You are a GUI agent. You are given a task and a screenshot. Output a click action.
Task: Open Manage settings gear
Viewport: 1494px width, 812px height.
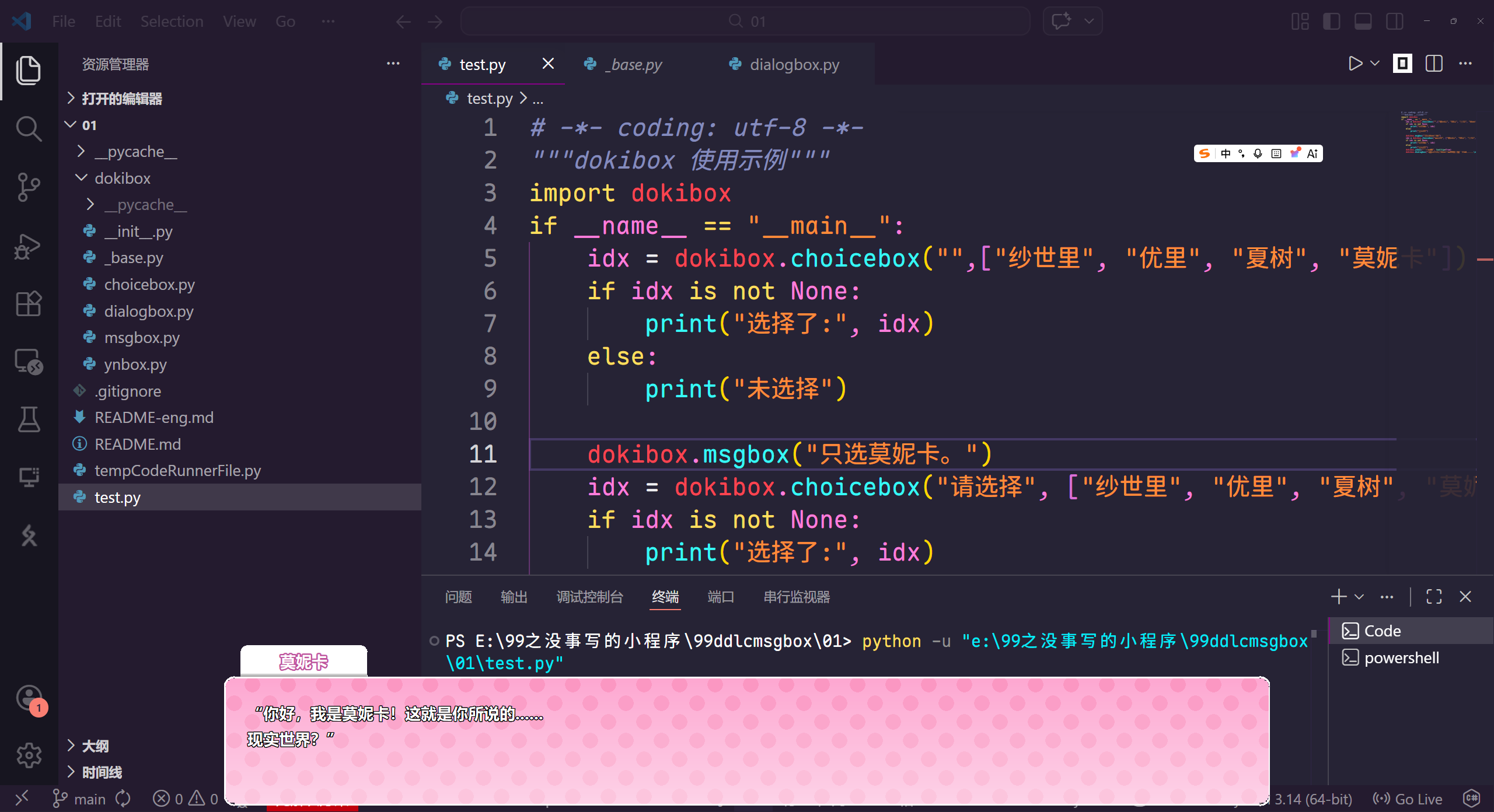(x=28, y=756)
